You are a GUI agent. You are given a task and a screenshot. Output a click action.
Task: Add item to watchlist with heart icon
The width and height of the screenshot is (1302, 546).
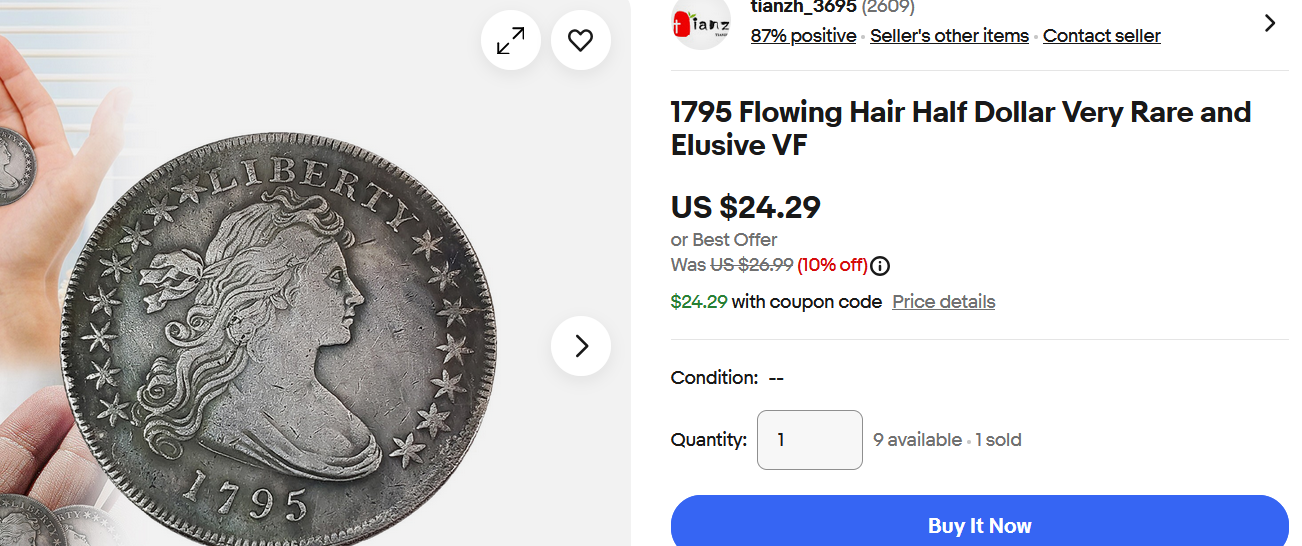[x=581, y=40]
